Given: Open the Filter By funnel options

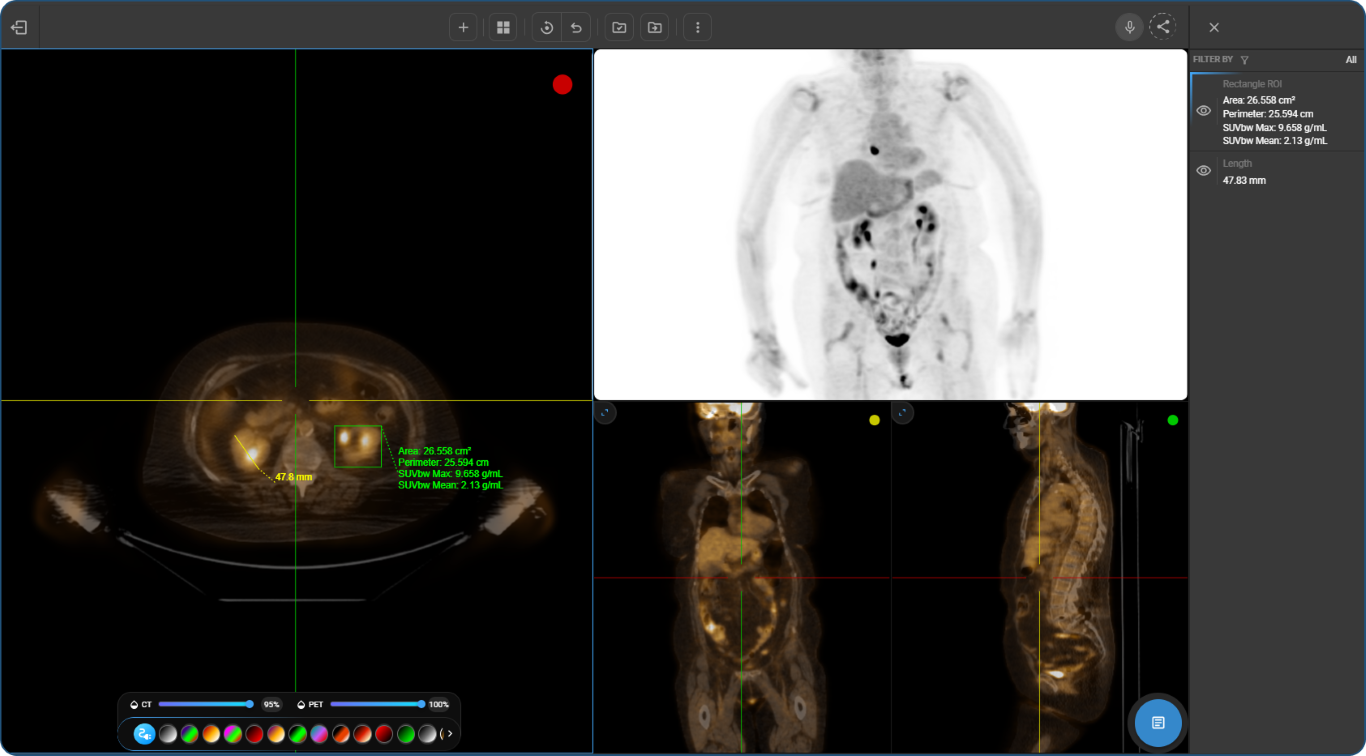Looking at the screenshot, I should tap(1245, 60).
